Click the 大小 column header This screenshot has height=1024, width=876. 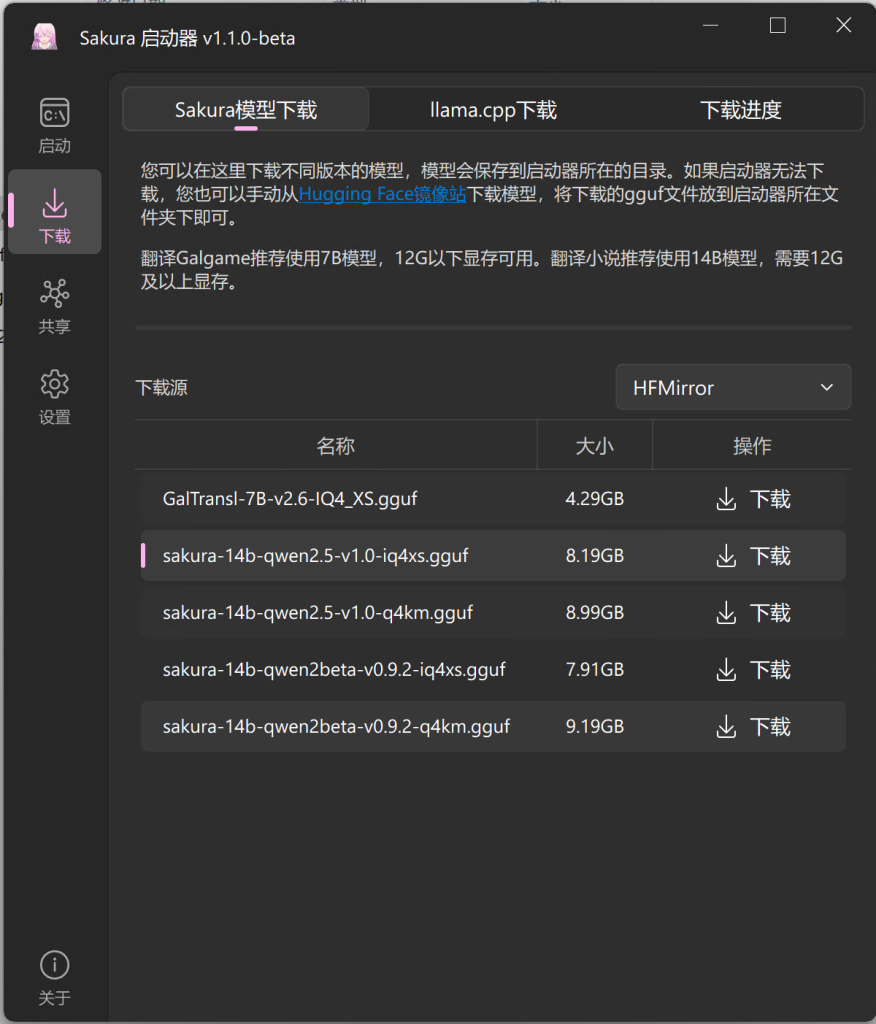[594, 446]
